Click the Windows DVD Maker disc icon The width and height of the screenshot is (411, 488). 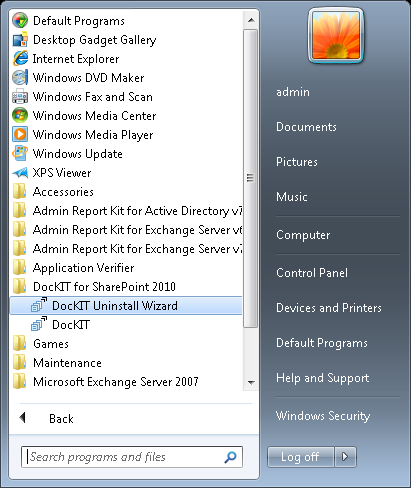pyautogui.click(x=20, y=78)
